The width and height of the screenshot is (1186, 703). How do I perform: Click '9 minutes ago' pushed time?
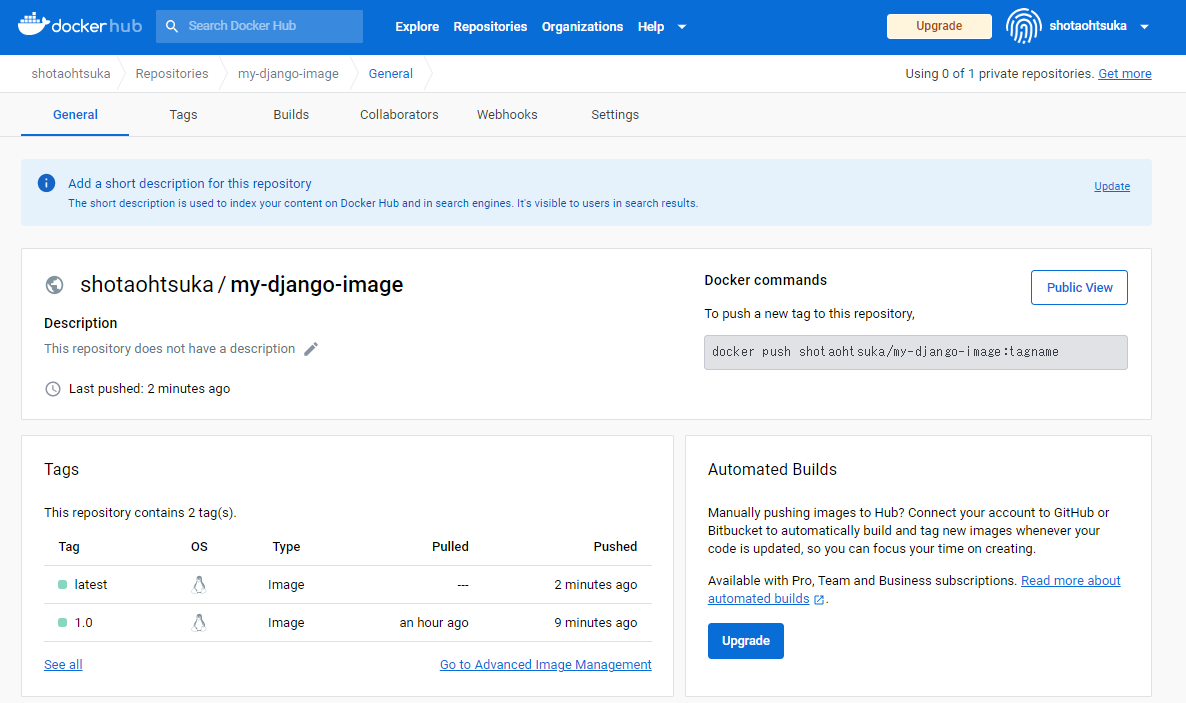click(x=595, y=622)
